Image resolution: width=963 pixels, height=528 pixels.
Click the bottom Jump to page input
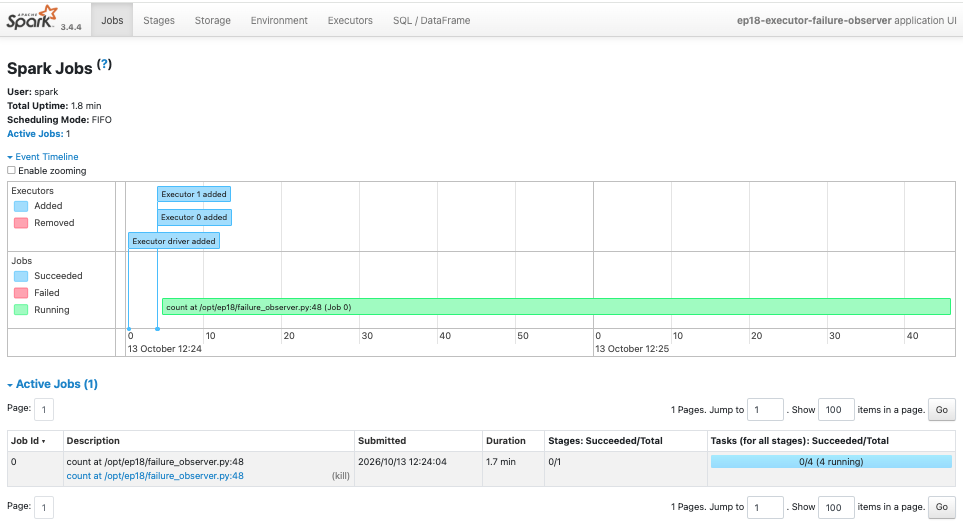[x=765, y=507]
